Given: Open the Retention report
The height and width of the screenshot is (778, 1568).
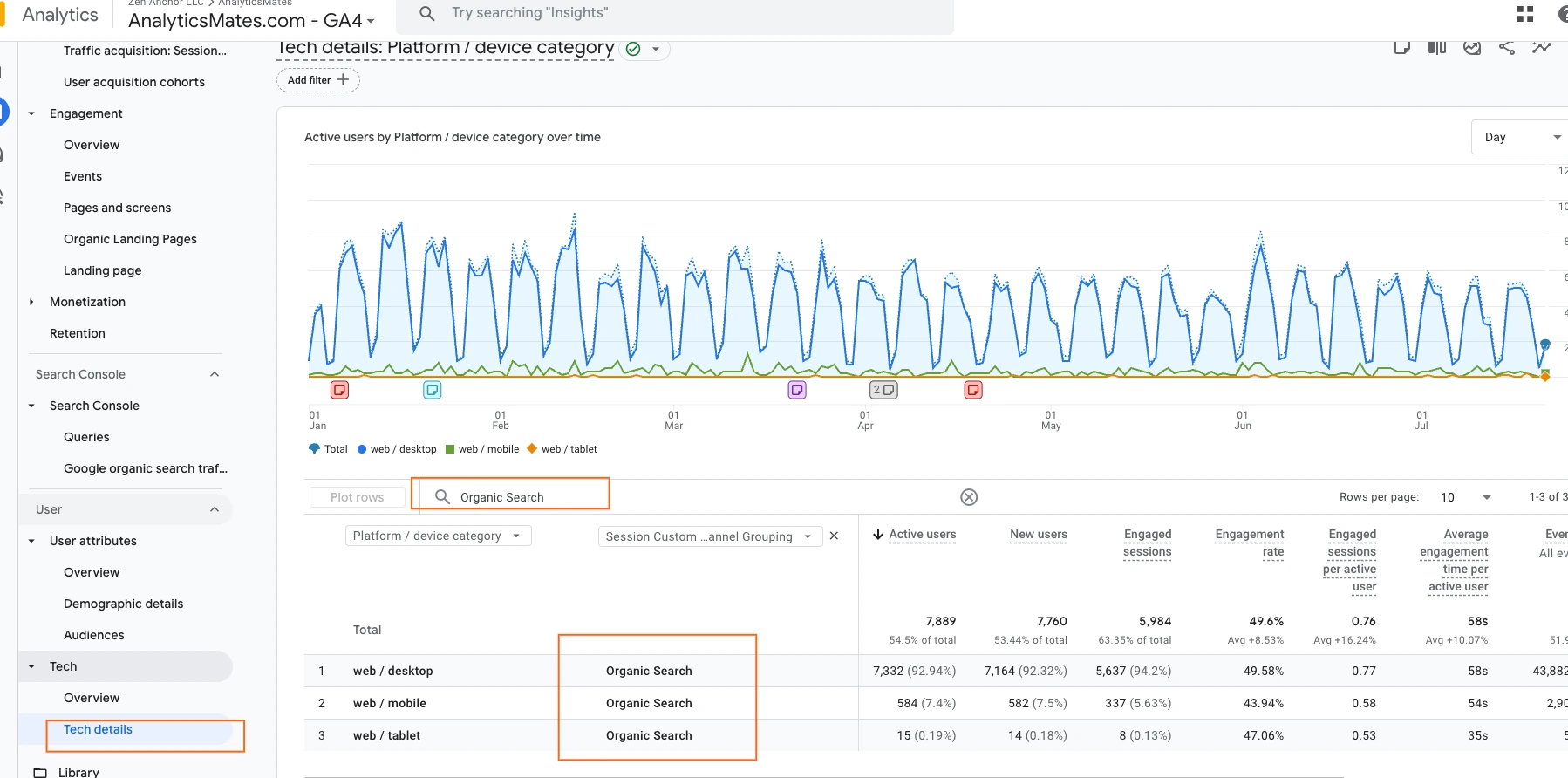Looking at the screenshot, I should coord(78,333).
